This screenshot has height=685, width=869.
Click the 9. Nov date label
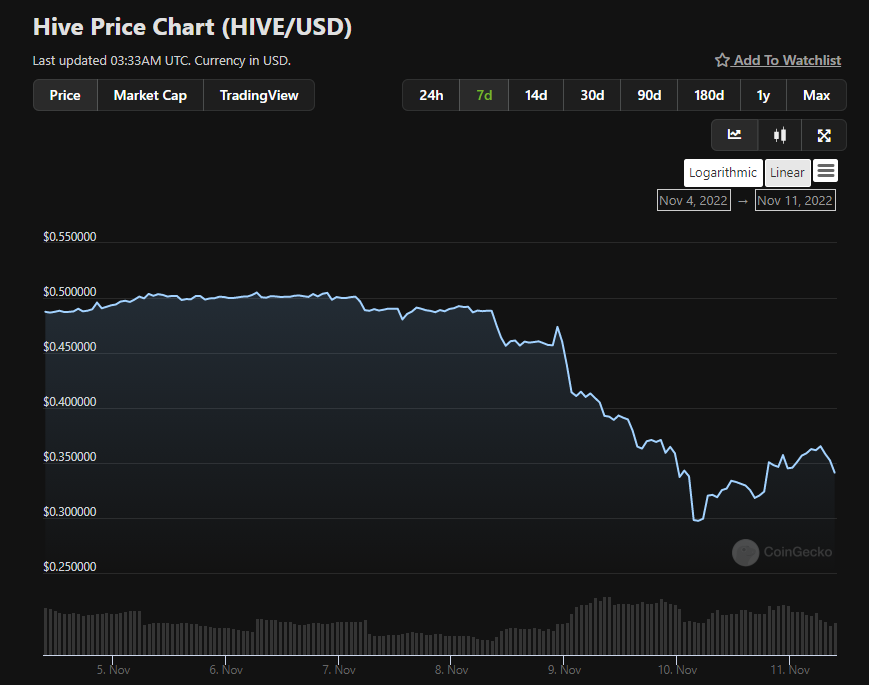pos(564,669)
